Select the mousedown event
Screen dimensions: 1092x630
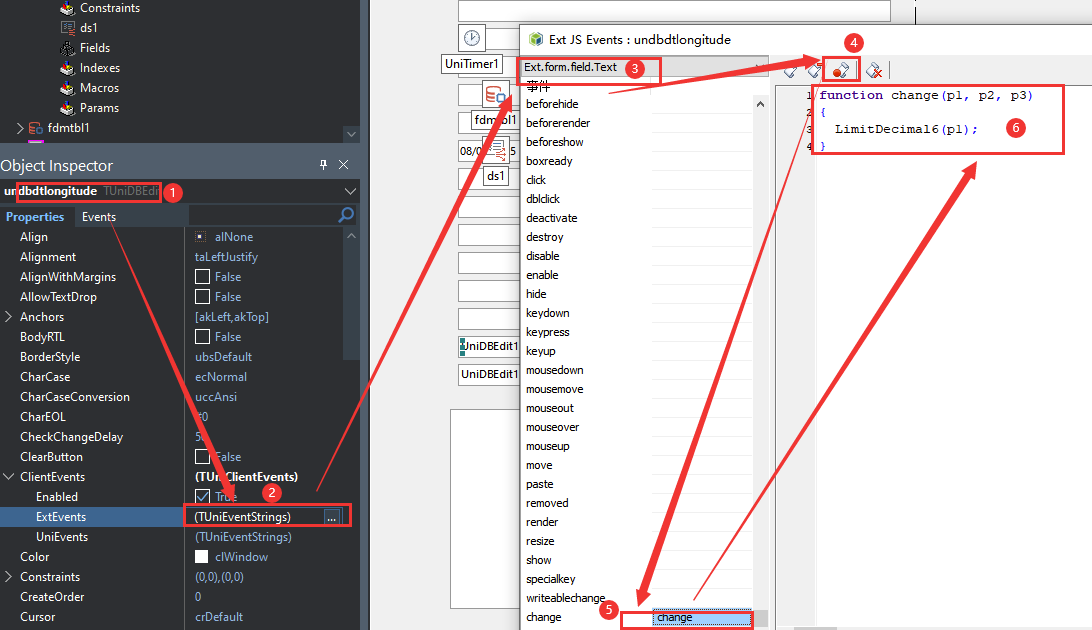[x=554, y=370]
